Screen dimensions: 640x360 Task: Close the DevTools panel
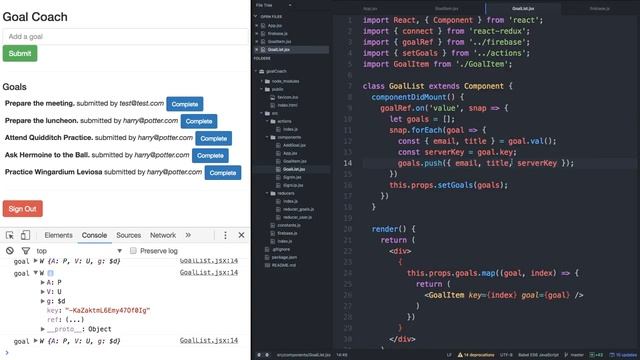242,235
